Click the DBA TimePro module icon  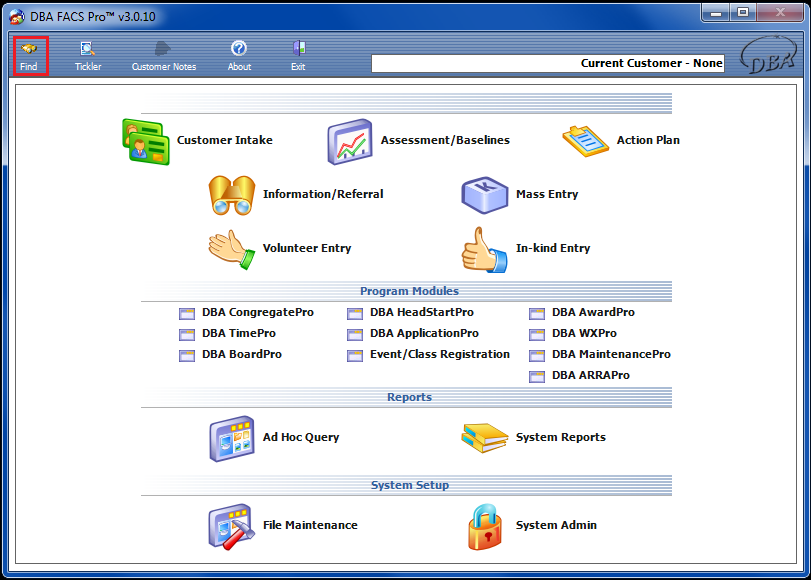point(187,335)
